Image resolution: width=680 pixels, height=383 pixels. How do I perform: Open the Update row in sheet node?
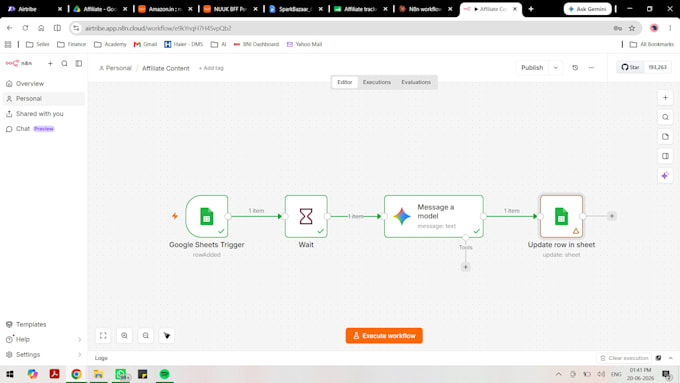pos(561,216)
